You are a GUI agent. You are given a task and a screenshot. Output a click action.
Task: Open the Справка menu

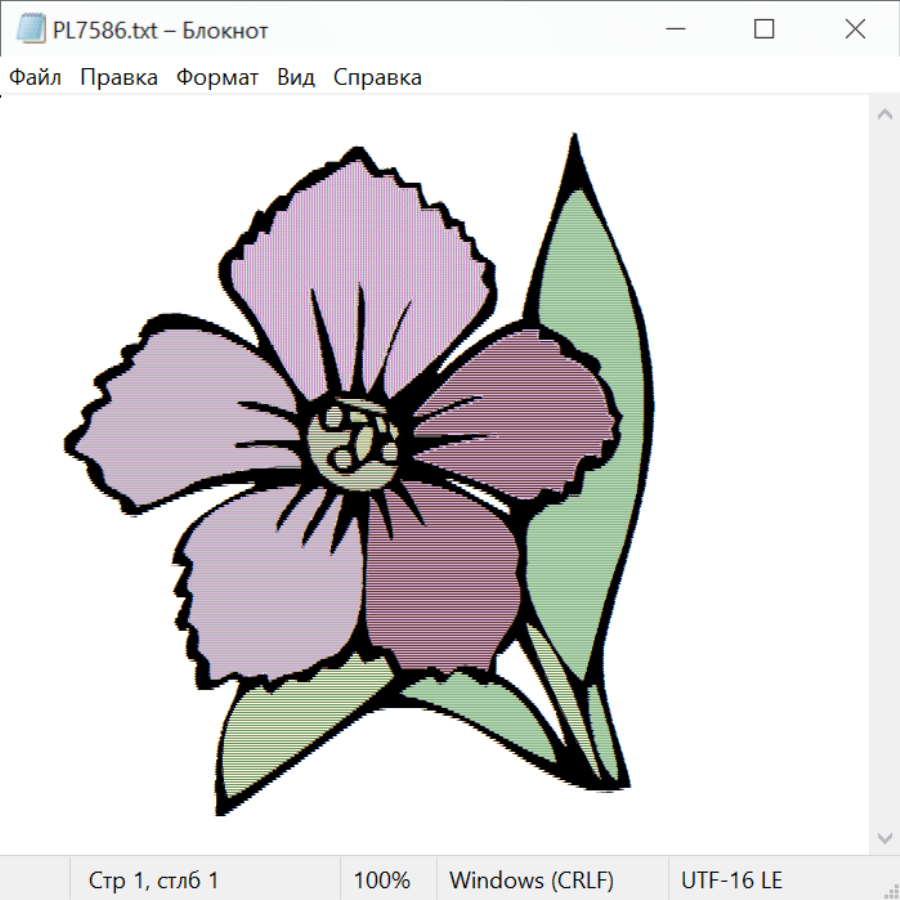pyautogui.click(x=377, y=78)
